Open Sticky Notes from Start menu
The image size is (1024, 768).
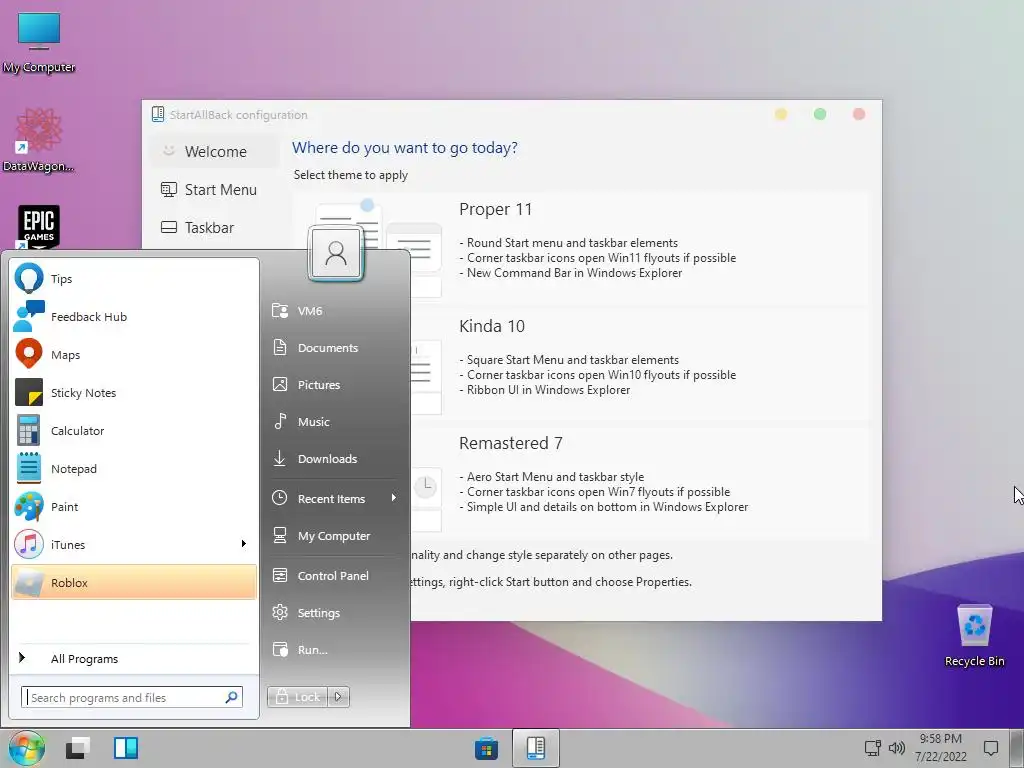[134, 392]
